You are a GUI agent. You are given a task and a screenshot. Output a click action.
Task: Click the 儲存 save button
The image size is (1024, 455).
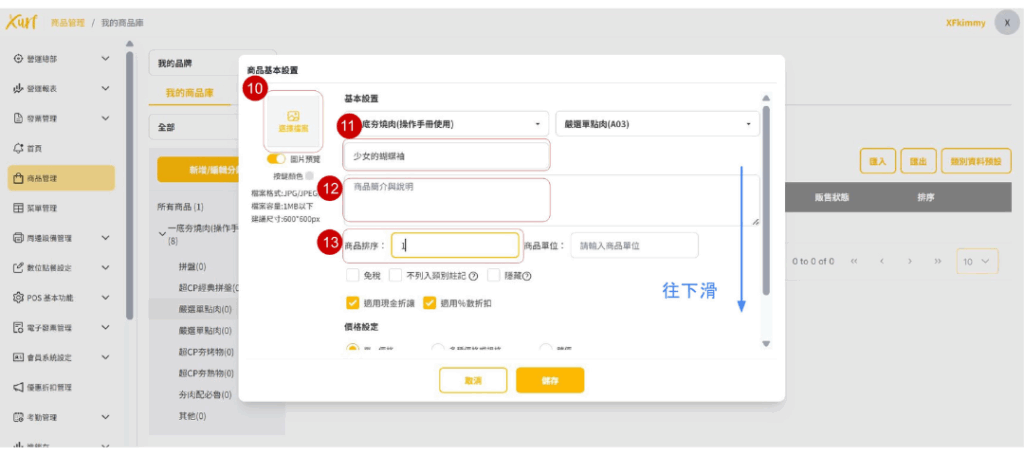[549, 381]
